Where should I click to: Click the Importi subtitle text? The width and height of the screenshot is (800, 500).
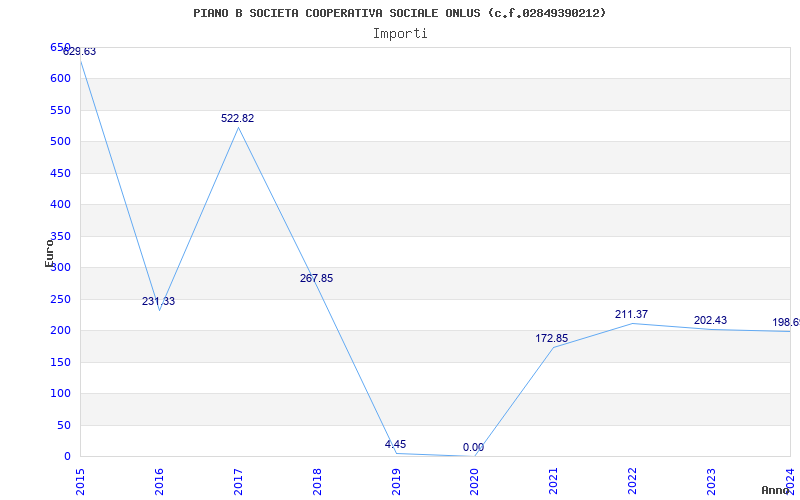[x=400, y=33]
